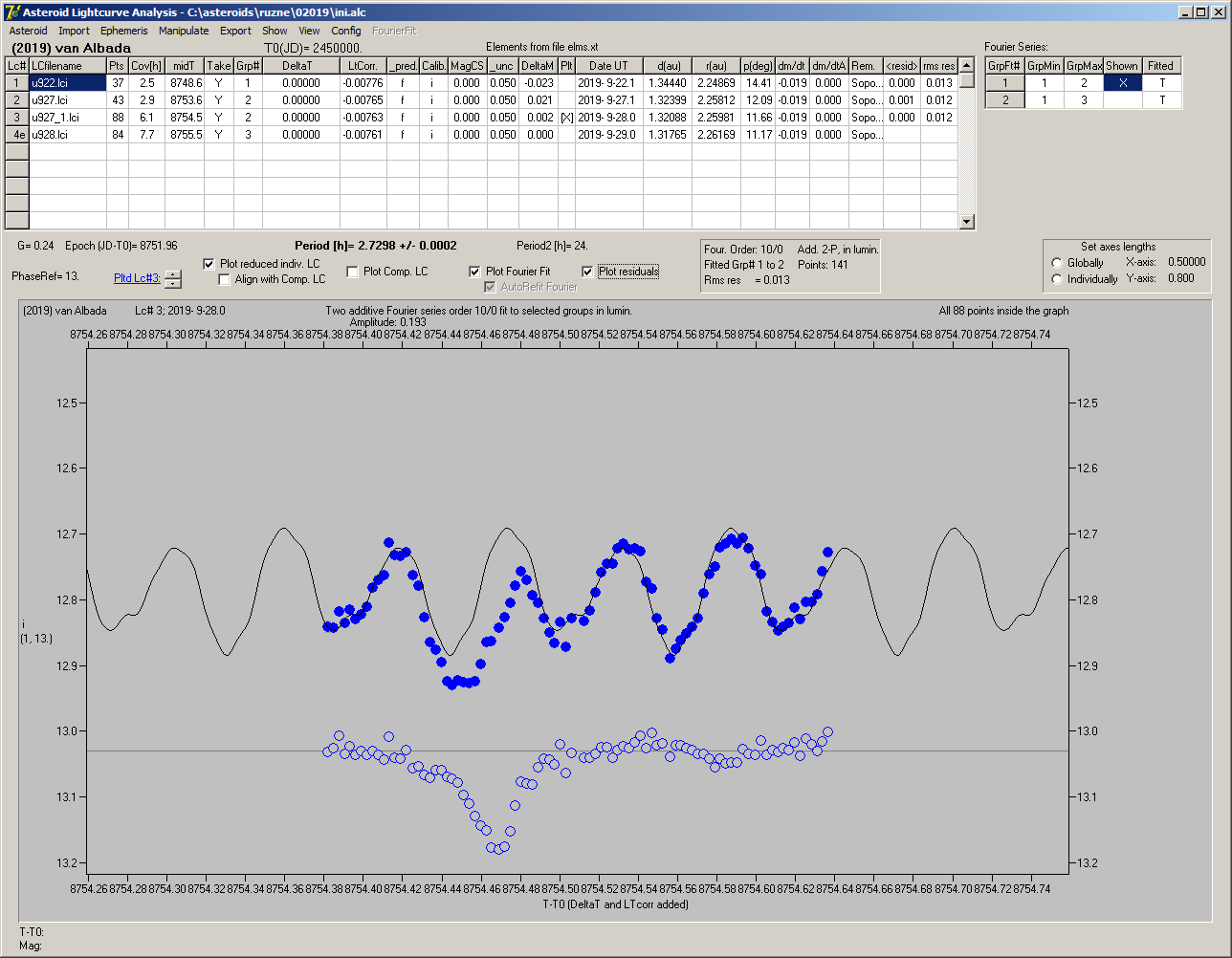The height and width of the screenshot is (958, 1232).
Task: Toggle Plot residuals checkbox
Action: click(587, 272)
